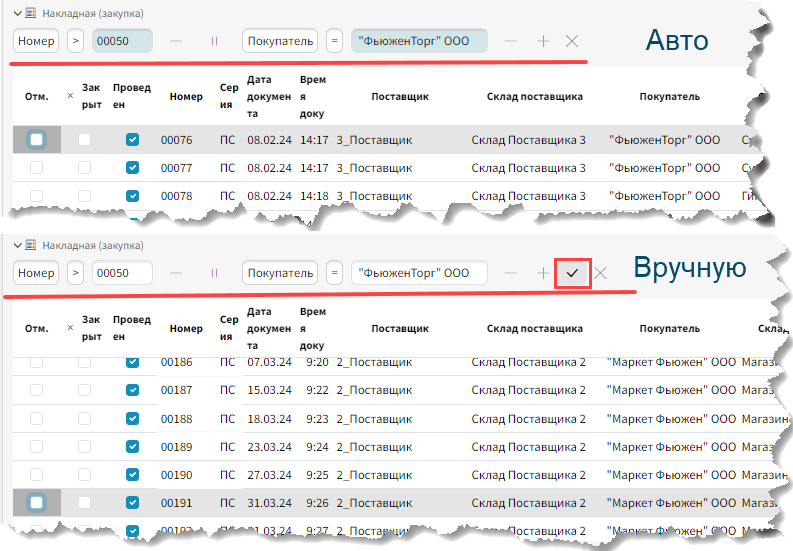Open the Номер field selector in Авто panel

click(x=36, y=41)
